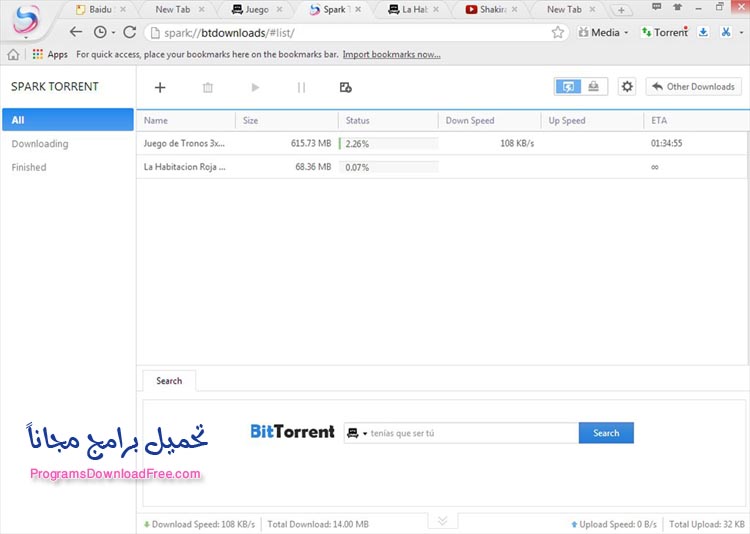Open the download folder settings icon
Viewport: 750px width, 534px height.
click(345, 88)
